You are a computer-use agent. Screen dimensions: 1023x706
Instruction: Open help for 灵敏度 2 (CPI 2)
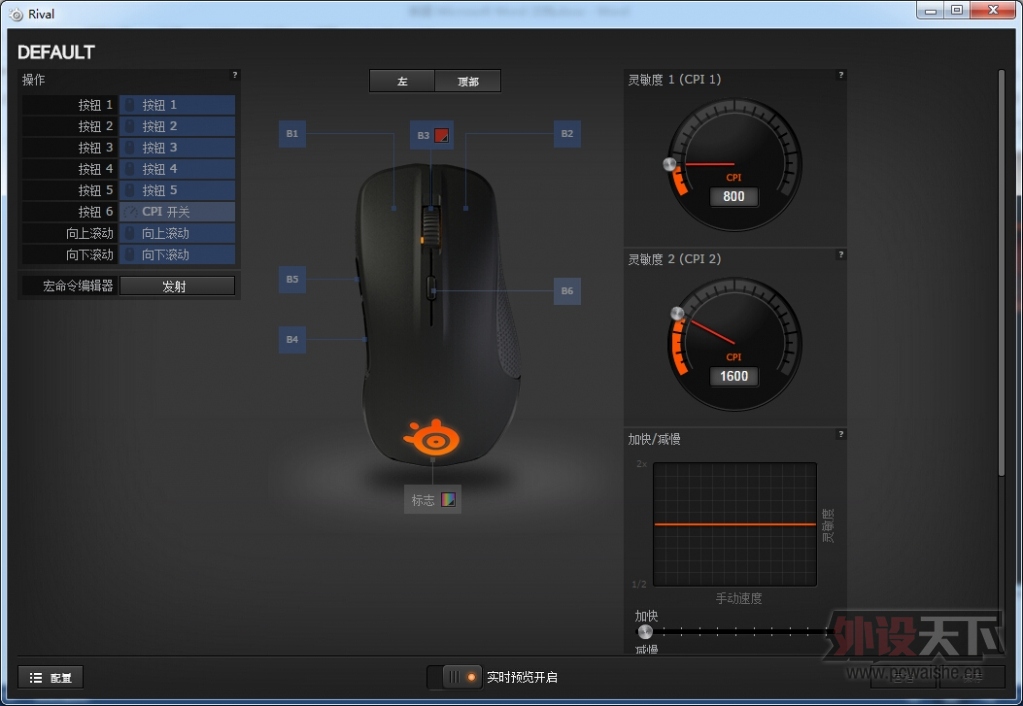(x=841, y=255)
